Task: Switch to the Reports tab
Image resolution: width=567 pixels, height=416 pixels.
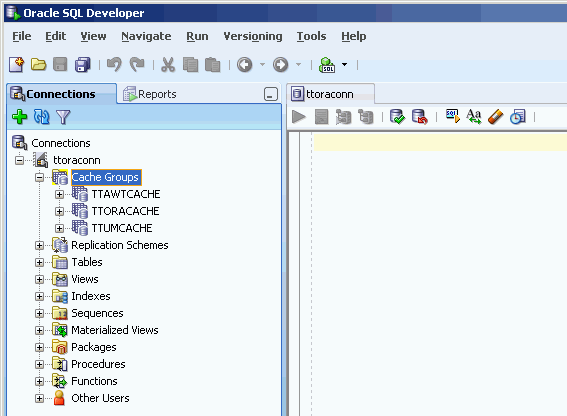Action: click(x=150, y=94)
